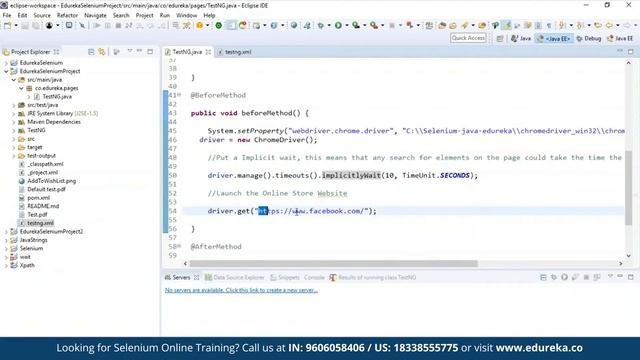This screenshot has height=360, width=640.
Task: Open the Window menu
Action: coord(186,15)
